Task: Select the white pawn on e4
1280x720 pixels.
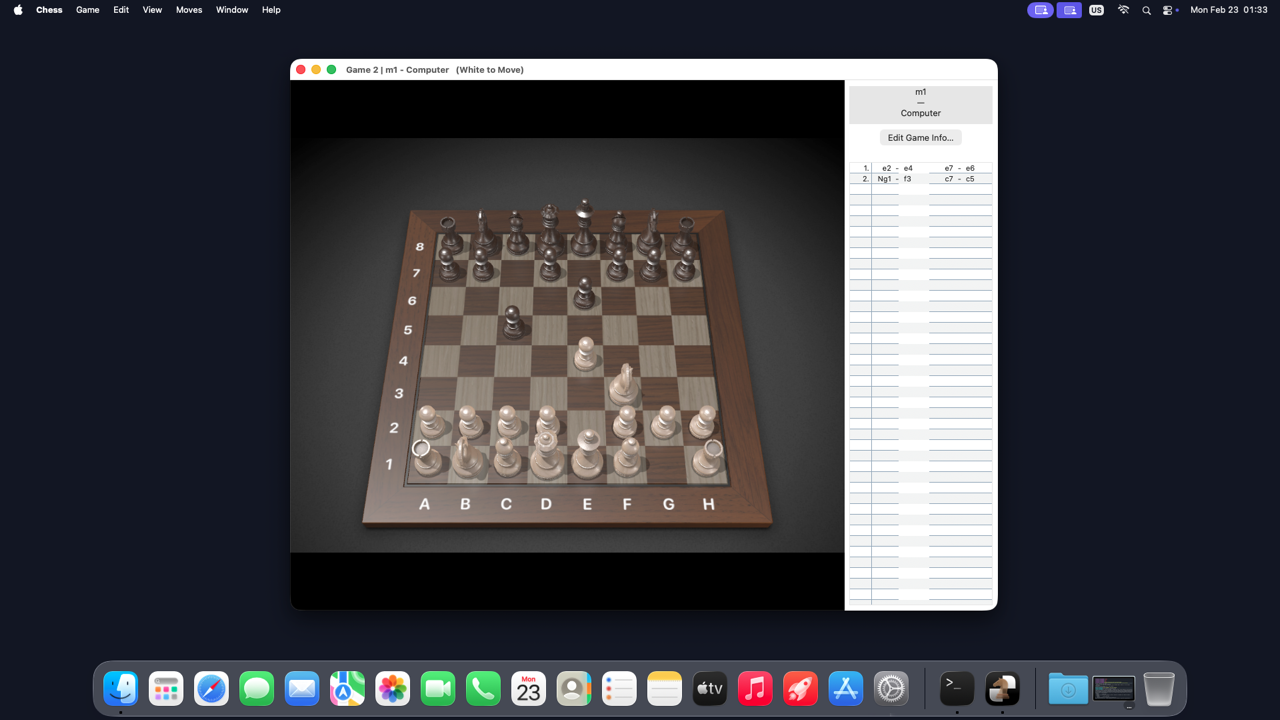Action: tap(586, 357)
